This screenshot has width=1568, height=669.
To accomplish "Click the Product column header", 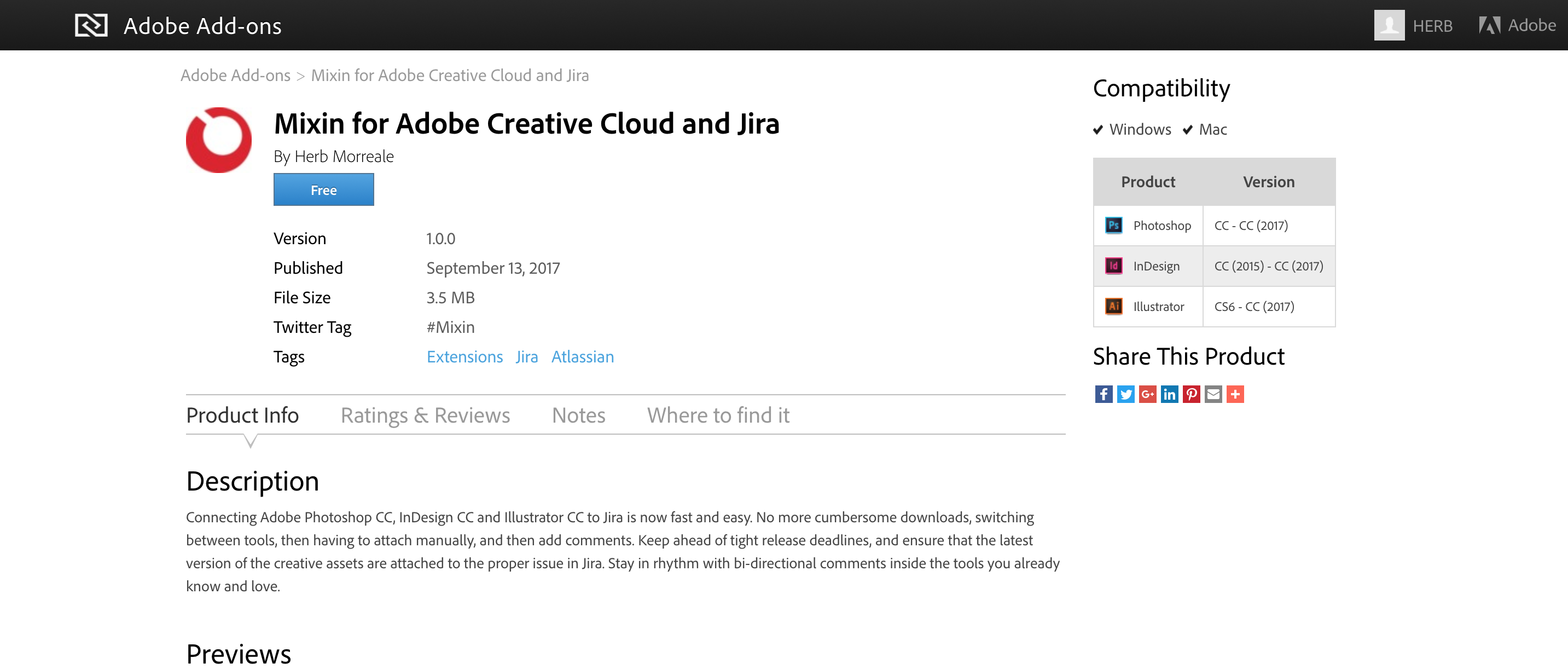I will pos(1148,182).
